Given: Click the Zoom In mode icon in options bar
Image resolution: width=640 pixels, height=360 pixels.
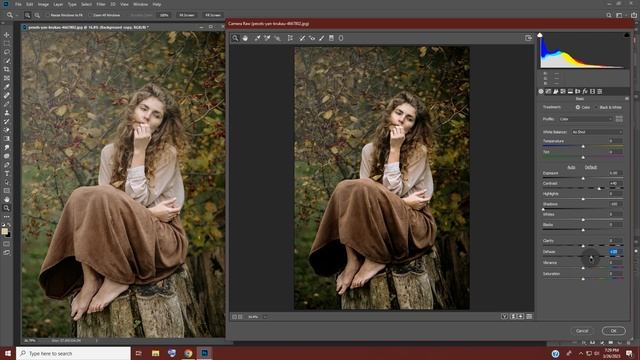Looking at the screenshot, I should coord(27,15).
